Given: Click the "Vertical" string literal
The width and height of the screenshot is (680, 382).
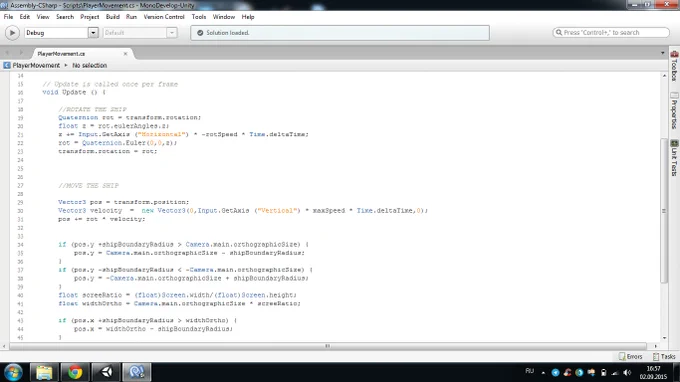Looking at the screenshot, I should pos(278,211).
